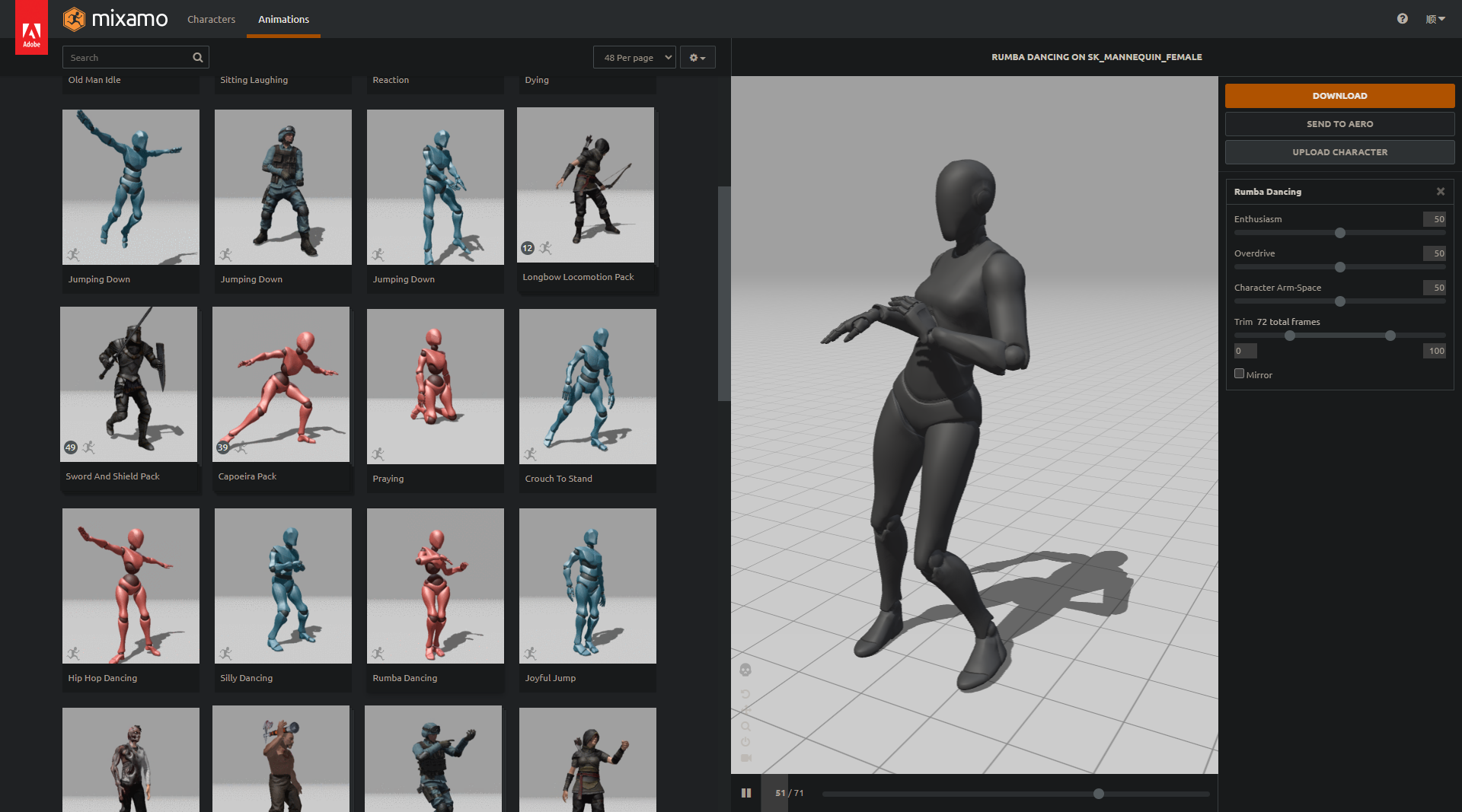Click the Reaction animation label
This screenshot has height=812, width=1462.
click(x=391, y=80)
